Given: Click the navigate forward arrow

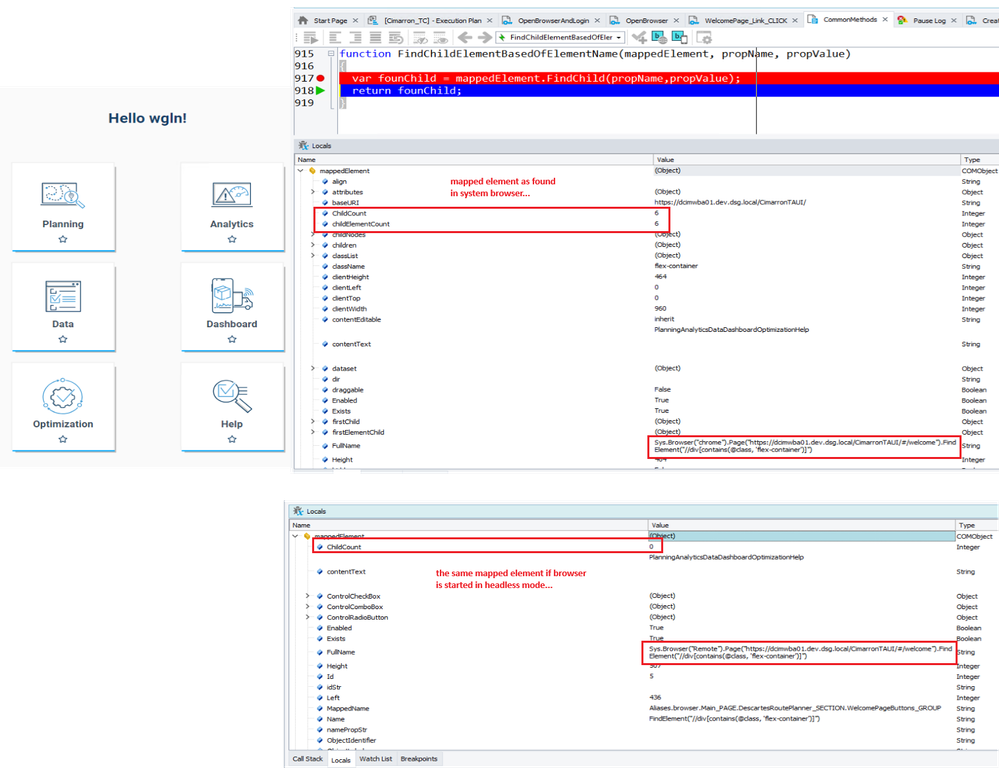Looking at the screenshot, I should point(485,38).
